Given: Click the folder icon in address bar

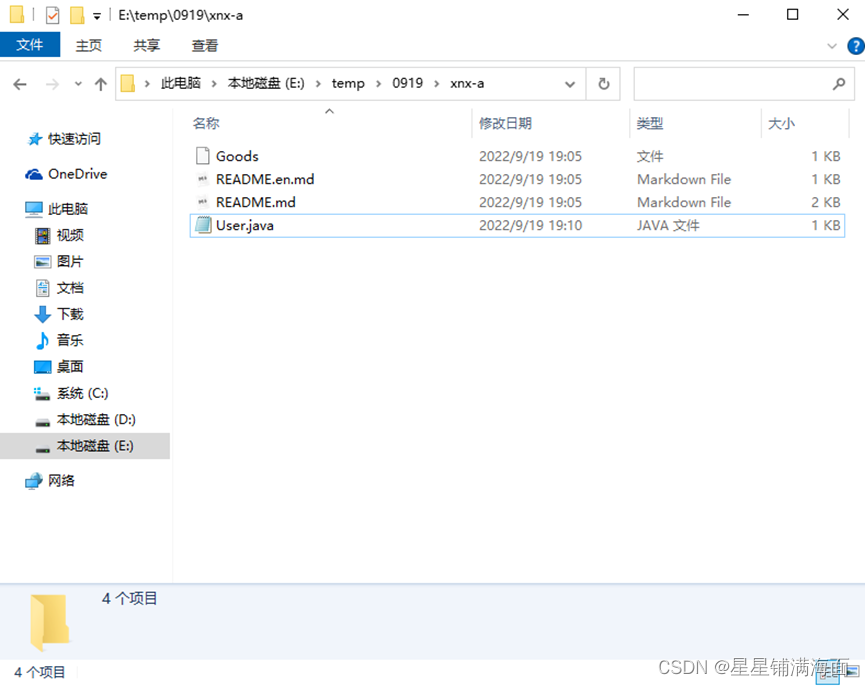Looking at the screenshot, I should [x=127, y=84].
